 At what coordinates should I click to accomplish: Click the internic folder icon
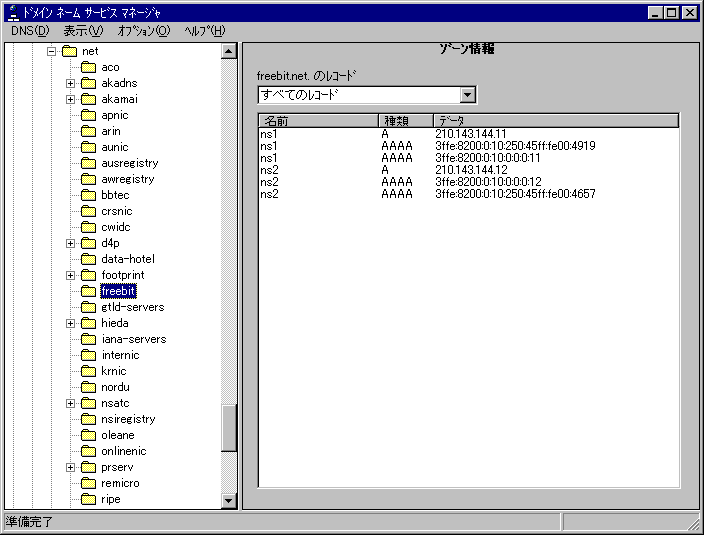tap(88, 355)
